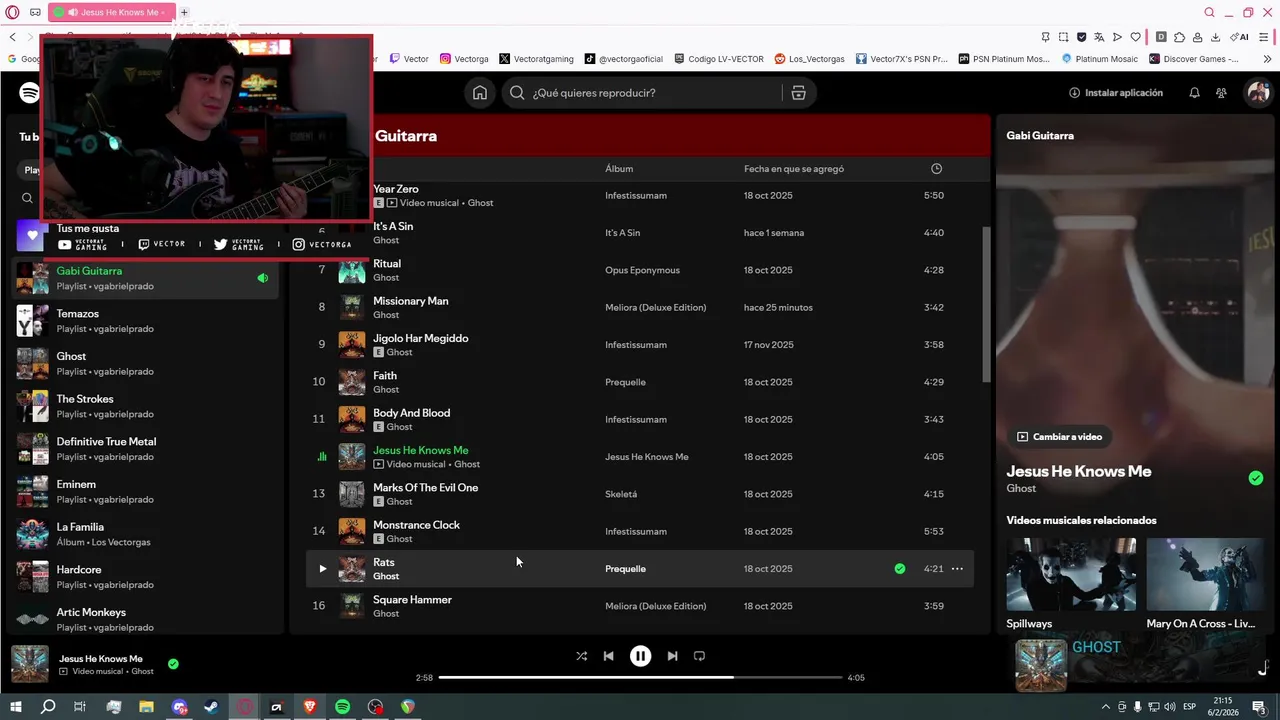
Task: Open Opus Eponymous album link
Action: pos(642,270)
